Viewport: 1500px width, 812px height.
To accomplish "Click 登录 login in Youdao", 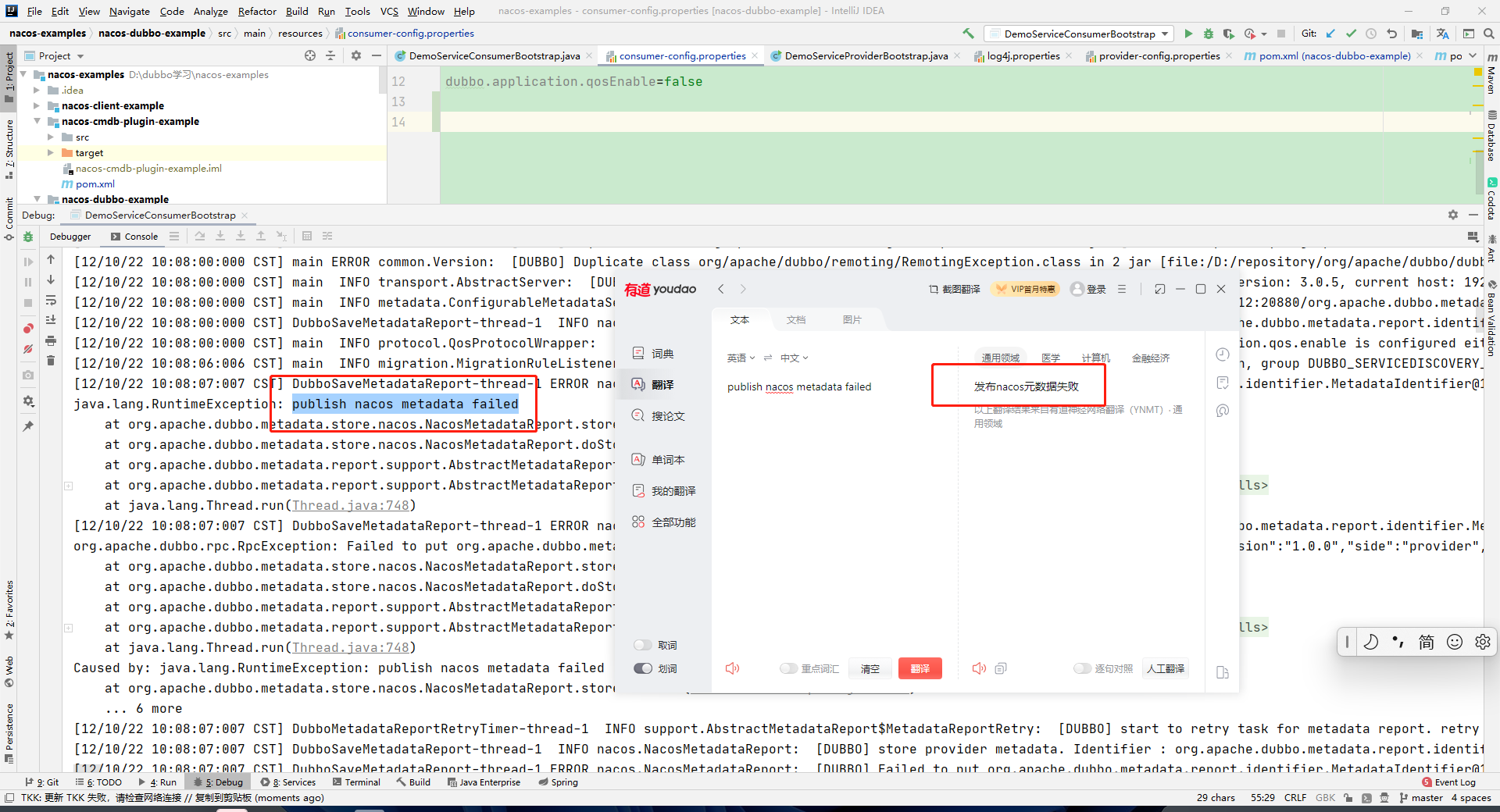I will pos(1088,289).
